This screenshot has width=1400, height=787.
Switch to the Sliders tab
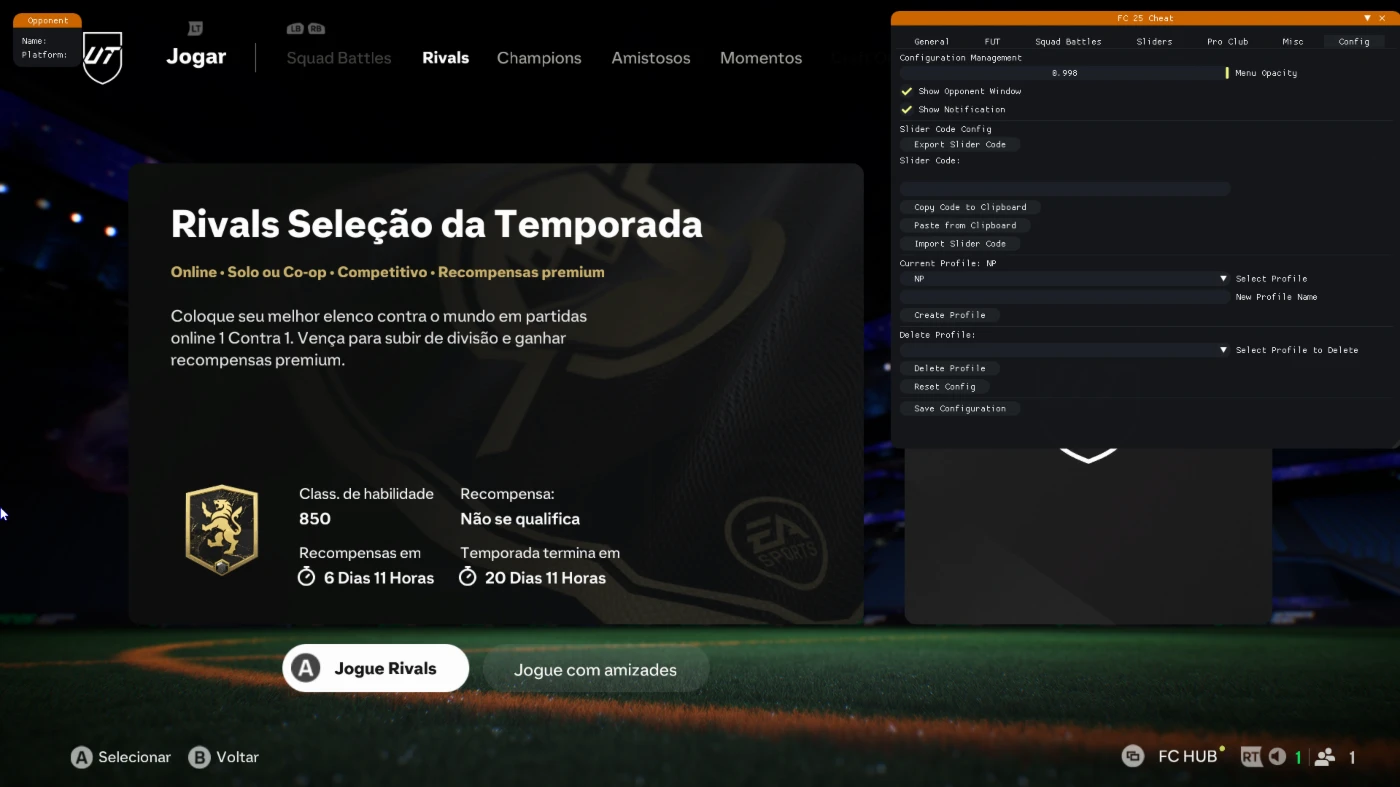pos(1154,42)
